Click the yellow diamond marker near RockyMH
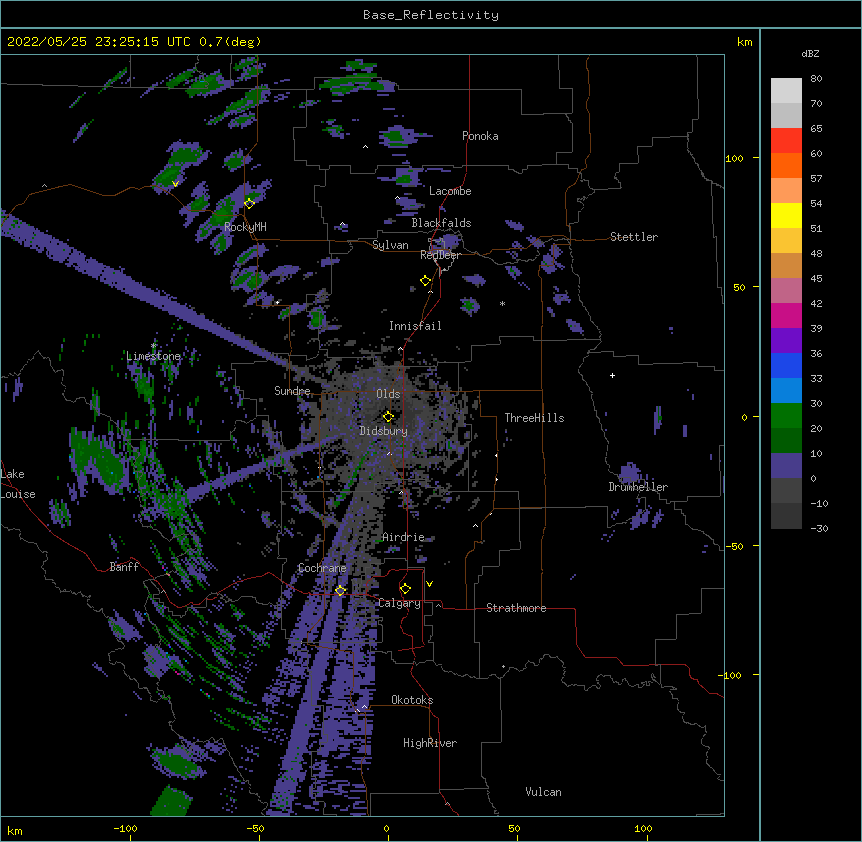 [x=249, y=204]
